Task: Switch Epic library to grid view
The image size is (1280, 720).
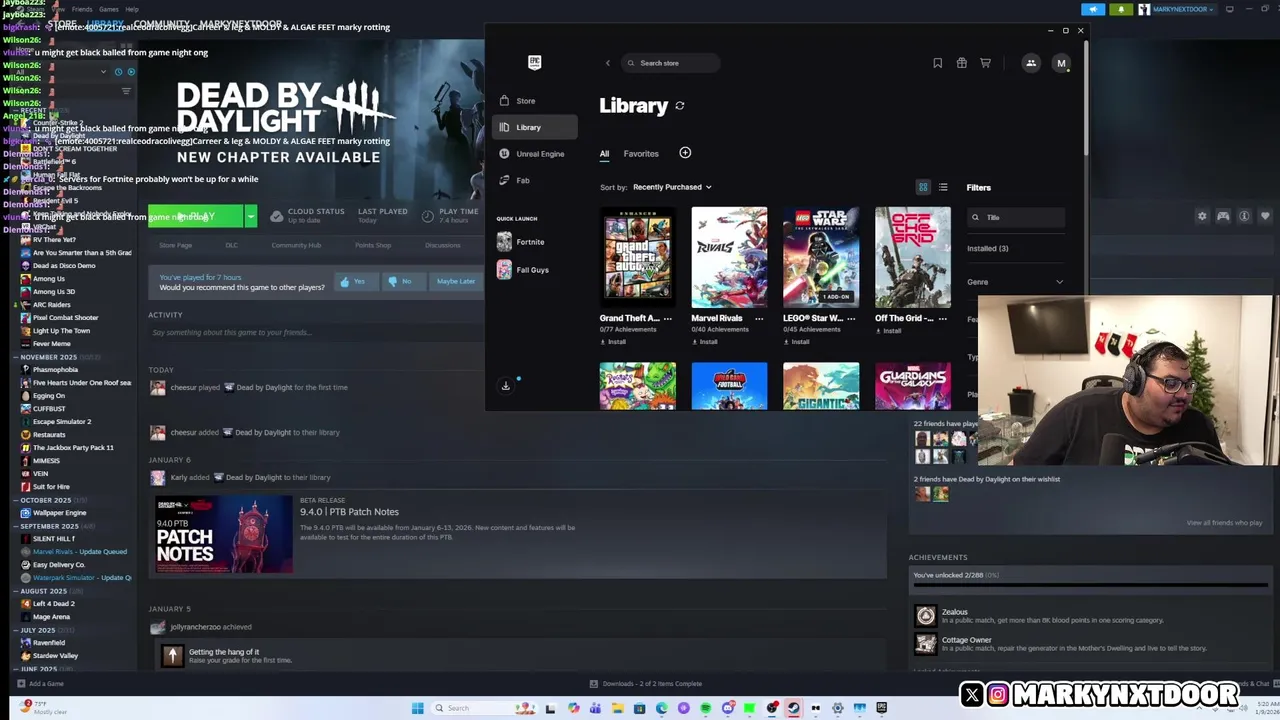Action: (x=923, y=187)
